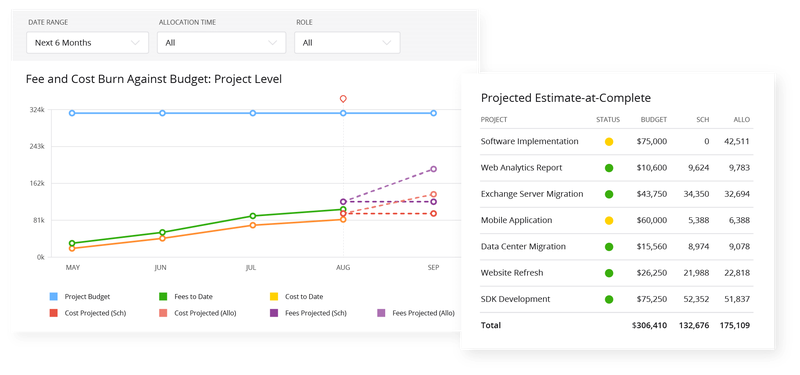Click green status dot for SDK Development
The image size is (800, 375).
tap(609, 299)
